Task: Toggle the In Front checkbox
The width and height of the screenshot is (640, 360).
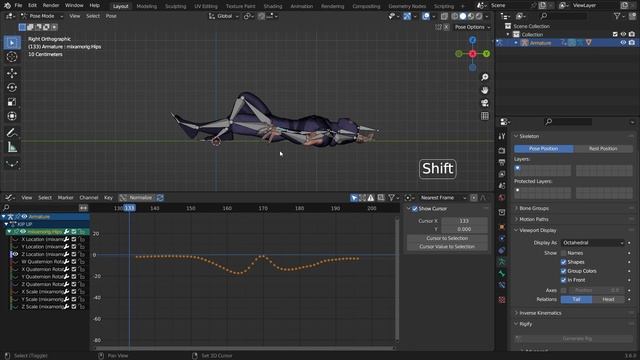Action: click(x=564, y=280)
